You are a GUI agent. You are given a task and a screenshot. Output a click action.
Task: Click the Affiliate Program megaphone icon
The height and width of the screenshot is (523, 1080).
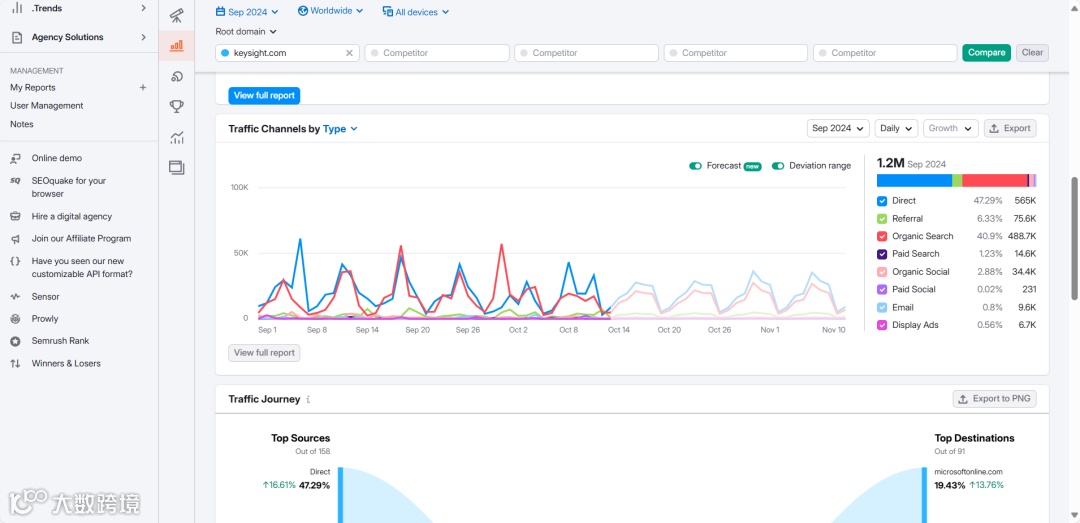pyautogui.click(x=15, y=238)
